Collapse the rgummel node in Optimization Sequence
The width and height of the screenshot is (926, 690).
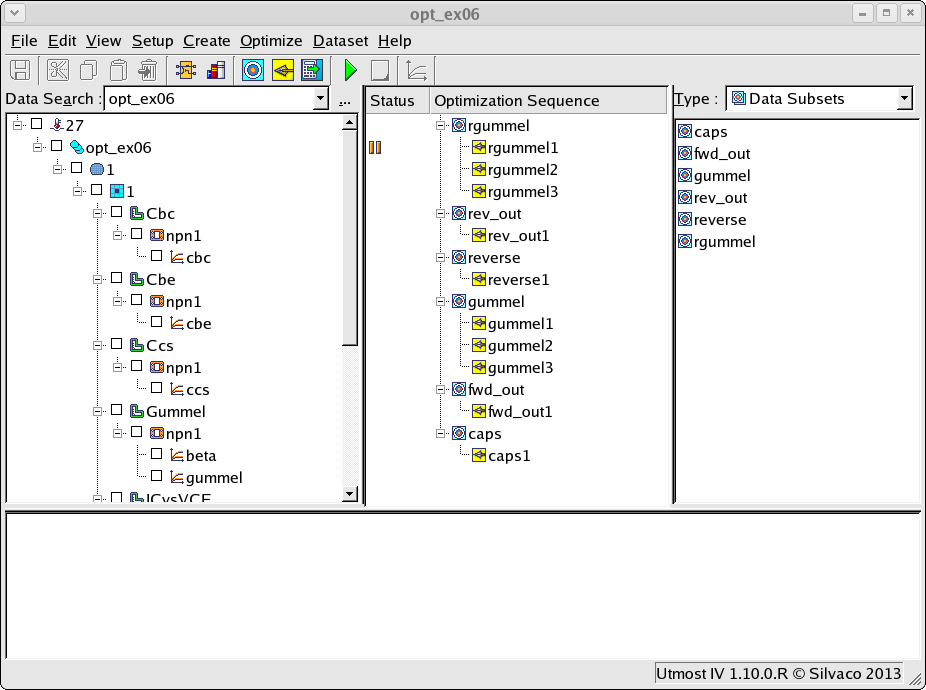[441, 125]
